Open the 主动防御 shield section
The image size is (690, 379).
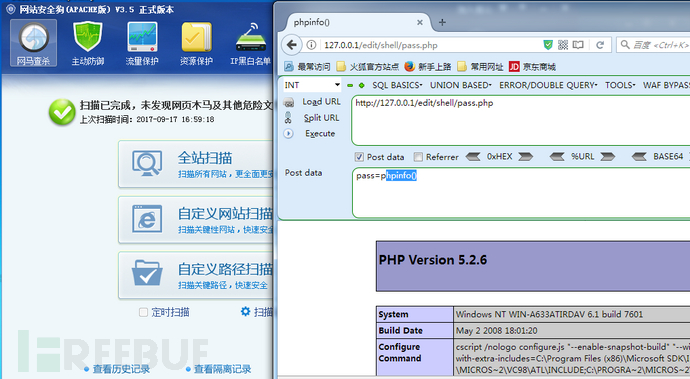coord(88,43)
